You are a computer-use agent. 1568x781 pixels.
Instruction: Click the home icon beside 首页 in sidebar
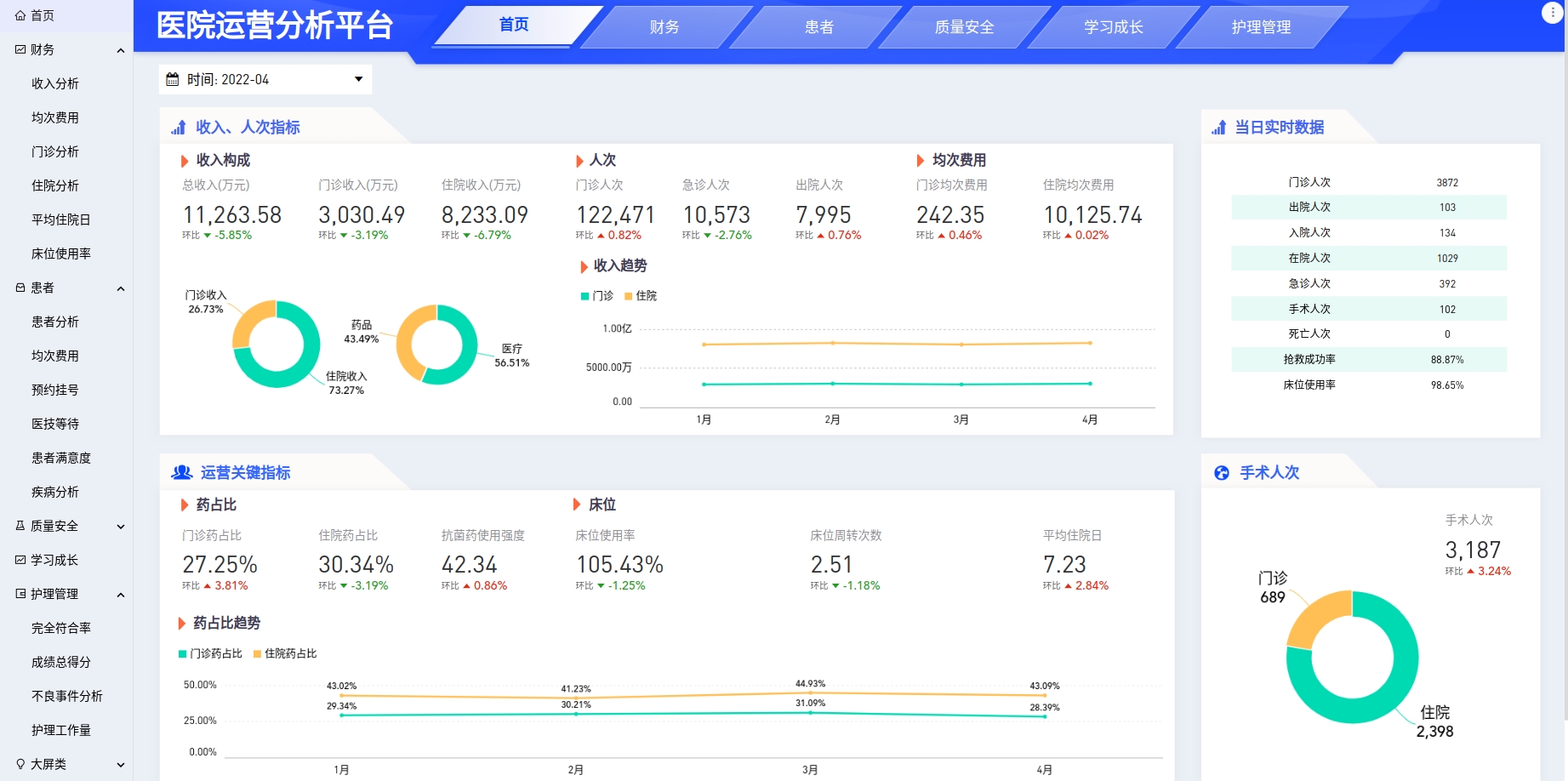tap(20, 15)
